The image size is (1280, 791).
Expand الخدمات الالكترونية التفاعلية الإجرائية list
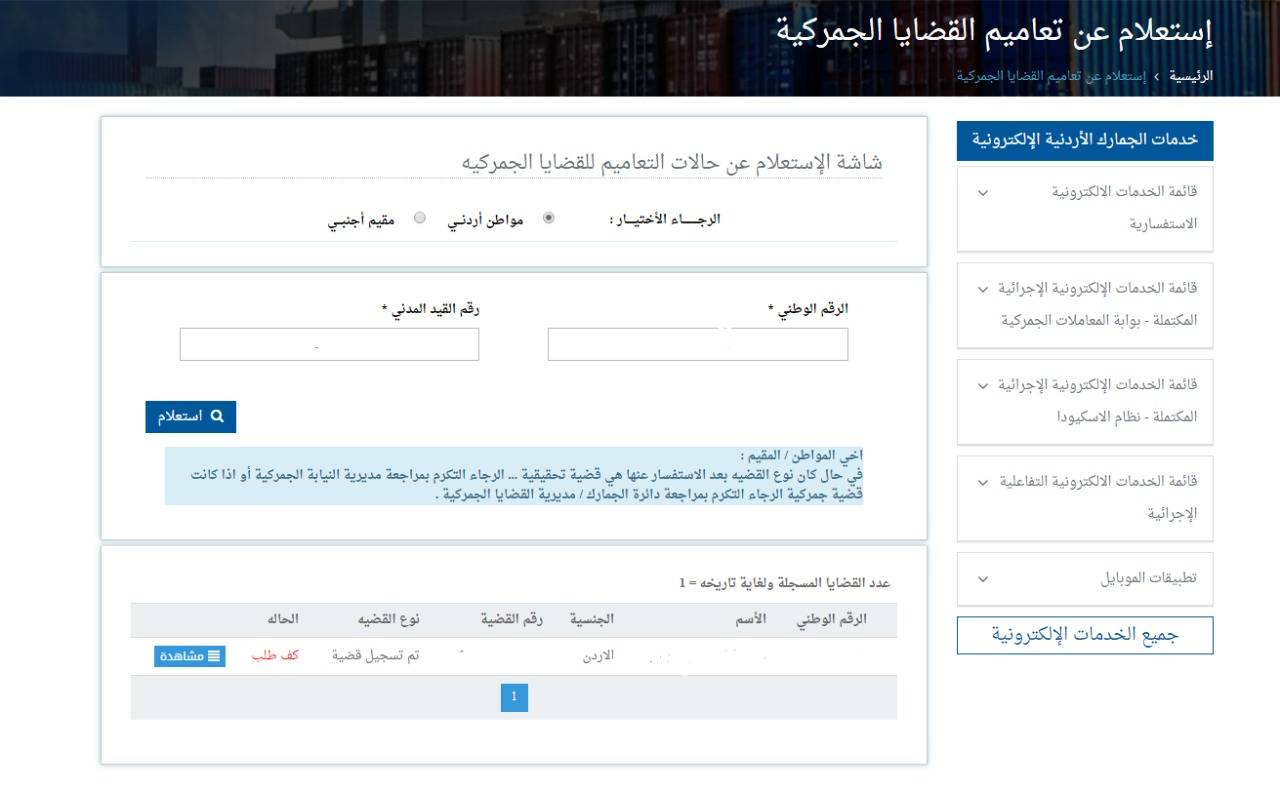982,482
